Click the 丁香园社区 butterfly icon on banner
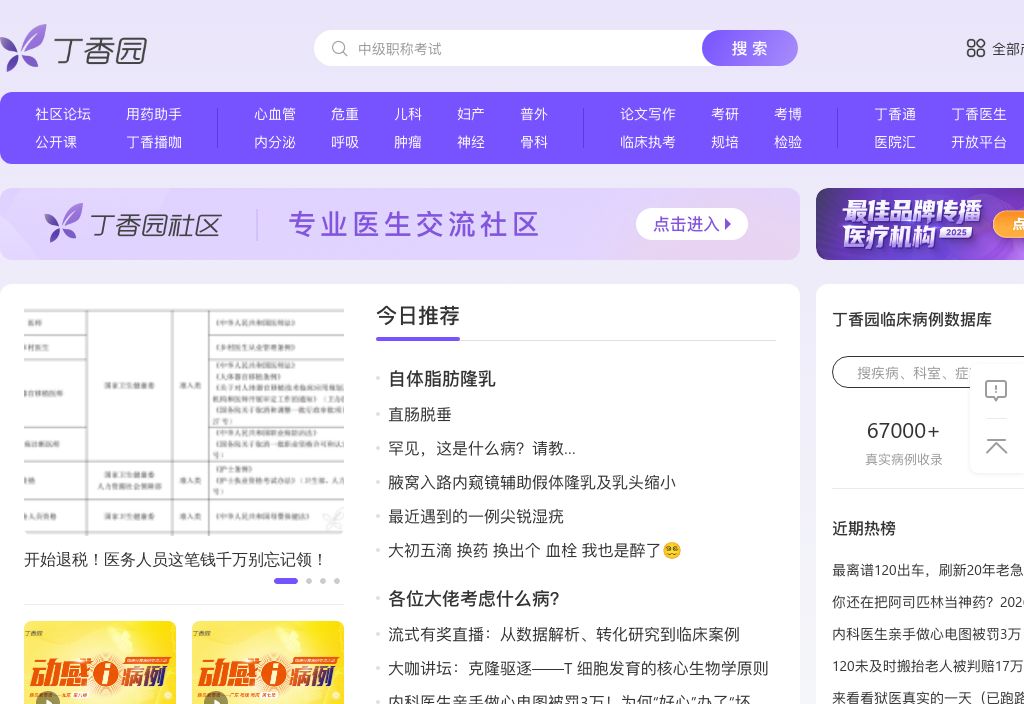The height and width of the screenshot is (704, 1024). (x=62, y=222)
